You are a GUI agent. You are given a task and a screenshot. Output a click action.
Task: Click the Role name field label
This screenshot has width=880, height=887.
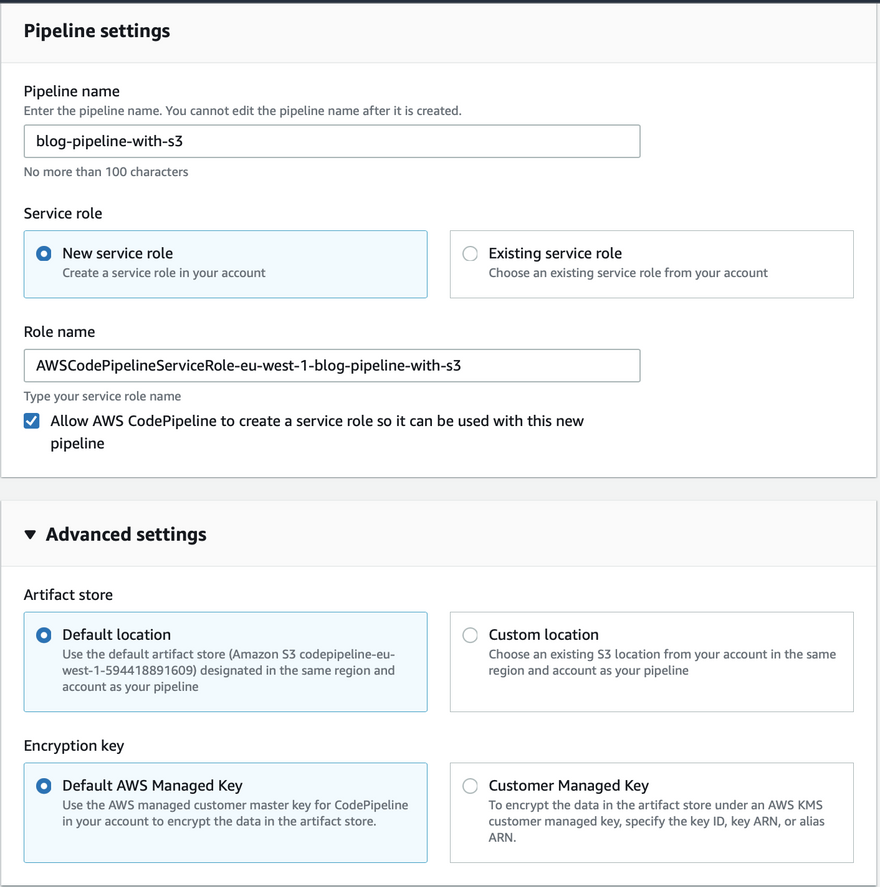(60, 331)
